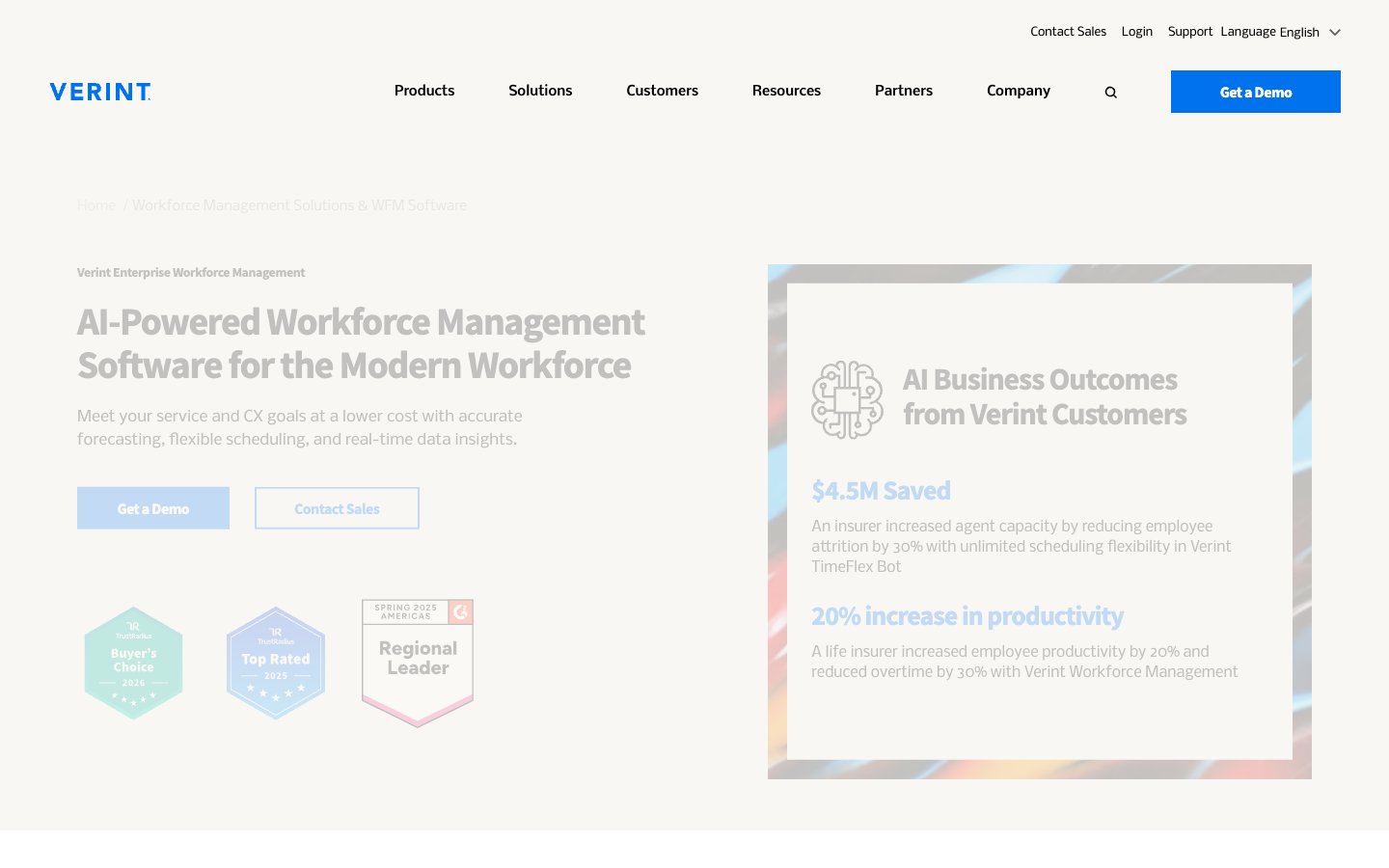
Task: Select the TrustRadius Buyer's Choice 2026 badge
Action: [x=133, y=663]
